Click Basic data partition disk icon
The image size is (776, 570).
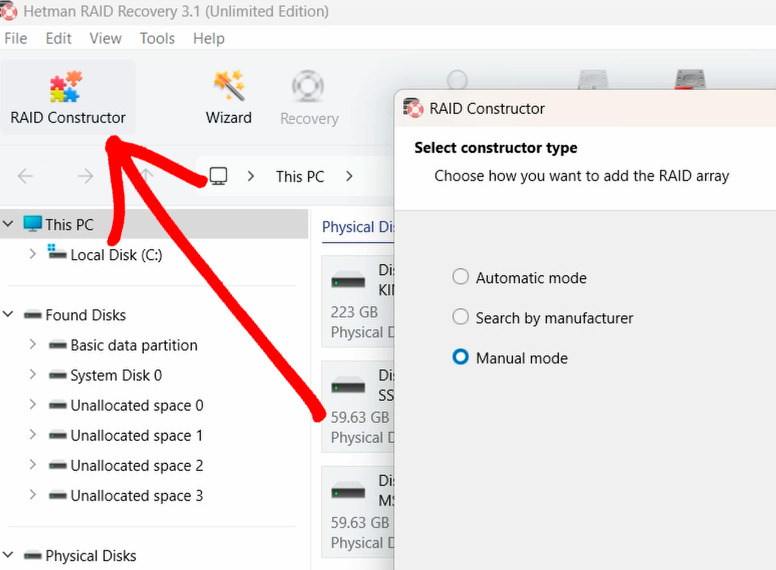point(57,345)
